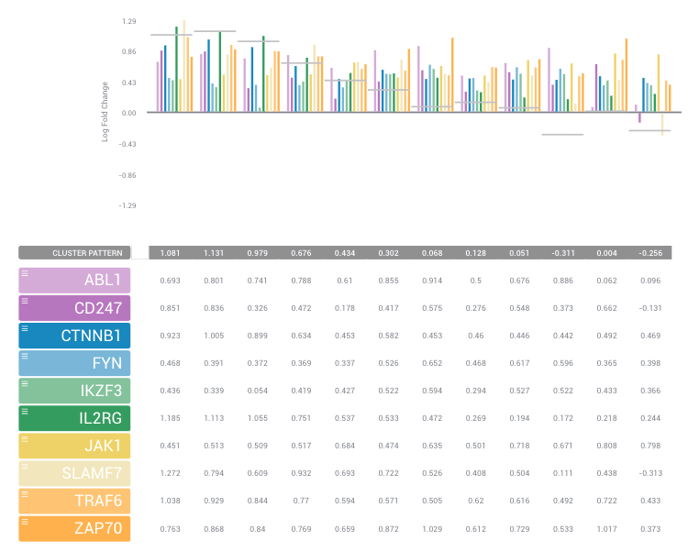The height and width of the screenshot is (552, 688).
Task: Click CD247 value 0.851
Action: pyautogui.click(x=170, y=308)
